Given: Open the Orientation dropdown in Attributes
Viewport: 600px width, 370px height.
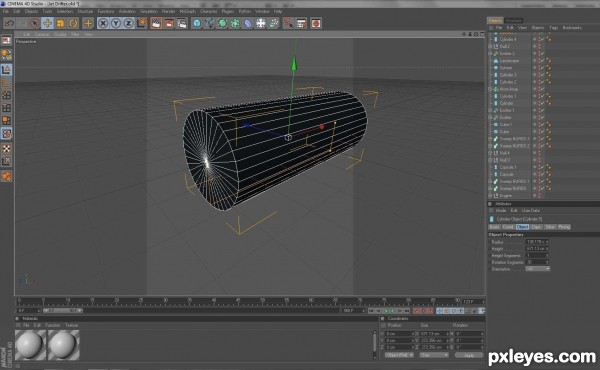Looking at the screenshot, I should (538, 269).
